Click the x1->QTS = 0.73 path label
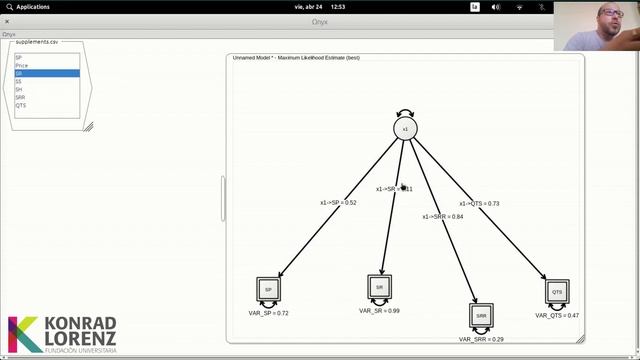The image size is (640, 360). pos(479,203)
